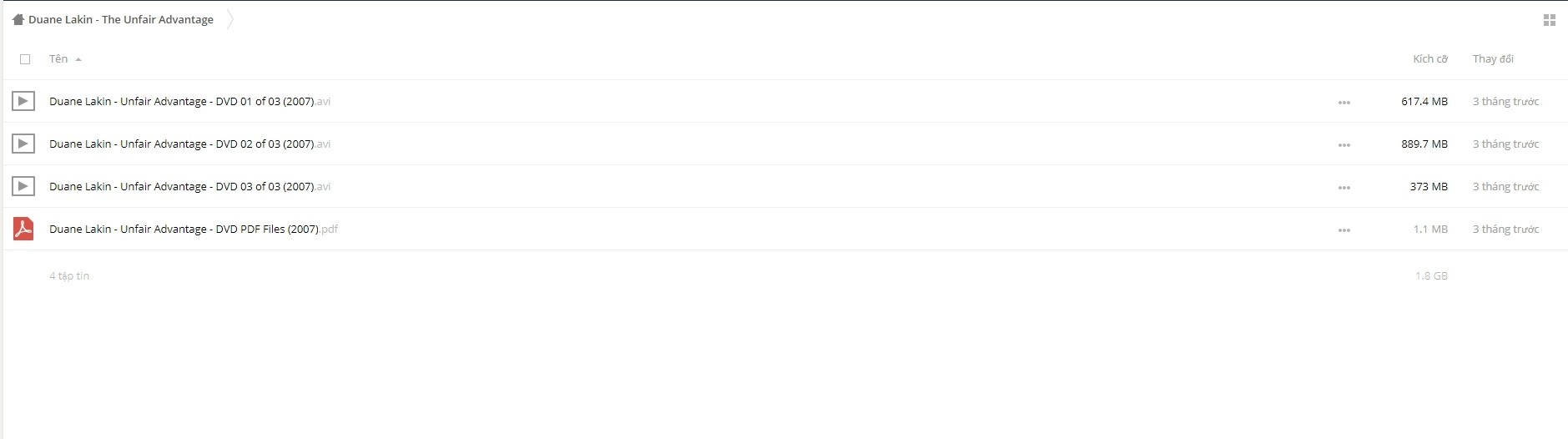Switch to grid view icon

click(x=1549, y=20)
